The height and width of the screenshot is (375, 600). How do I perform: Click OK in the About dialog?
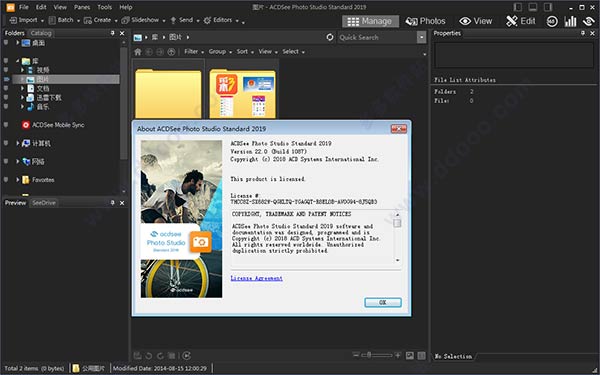[x=383, y=302]
